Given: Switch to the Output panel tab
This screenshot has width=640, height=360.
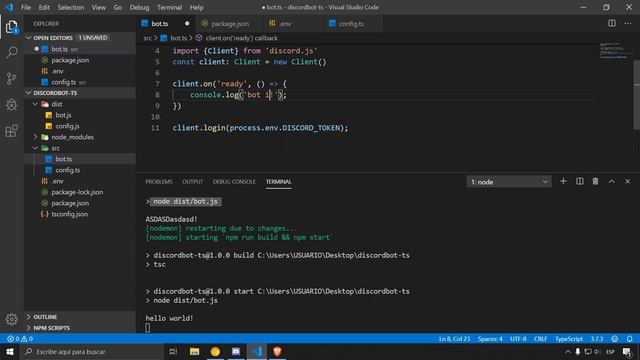Looking at the screenshot, I should 192,182.
